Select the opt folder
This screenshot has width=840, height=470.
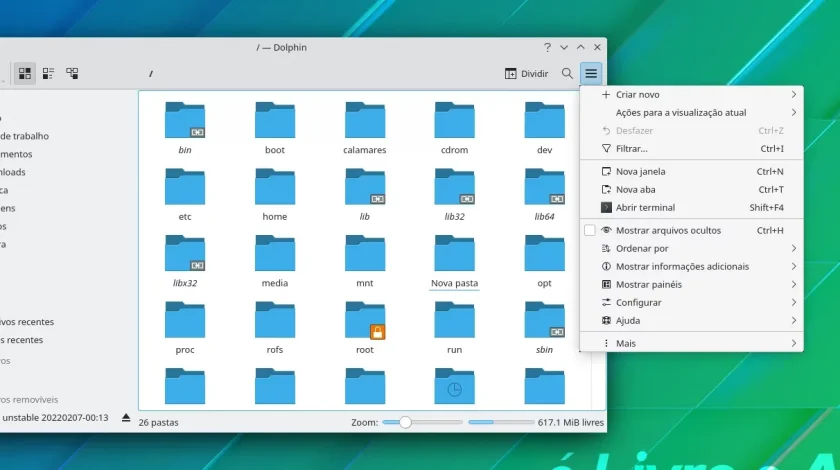coord(544,261)
